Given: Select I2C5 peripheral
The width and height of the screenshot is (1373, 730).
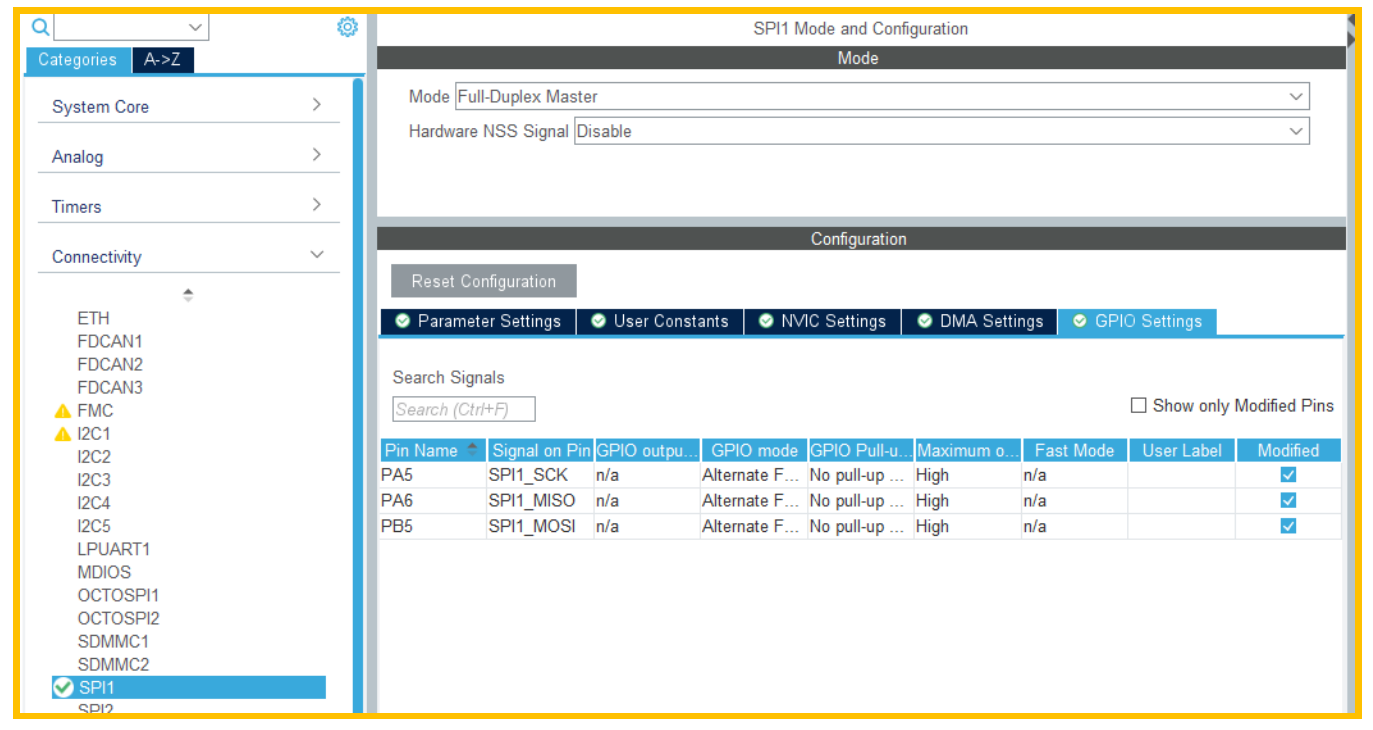Looking at the screenshot, I should [x=94, y=526].
